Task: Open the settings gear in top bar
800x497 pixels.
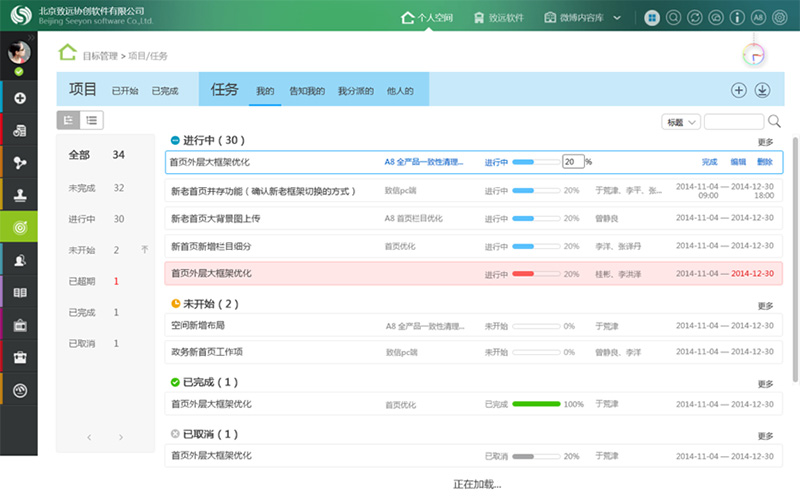Action: [779, 18]
